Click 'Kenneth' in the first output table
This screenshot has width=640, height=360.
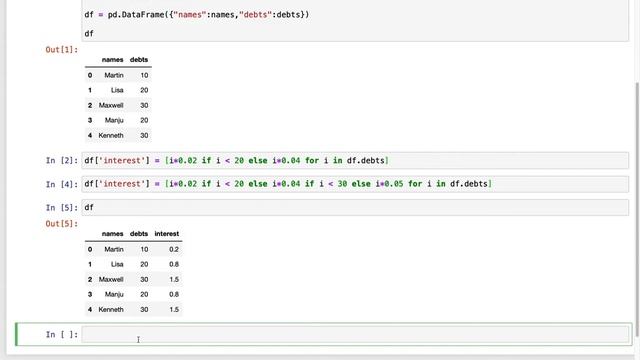click(x=111, y=135)
